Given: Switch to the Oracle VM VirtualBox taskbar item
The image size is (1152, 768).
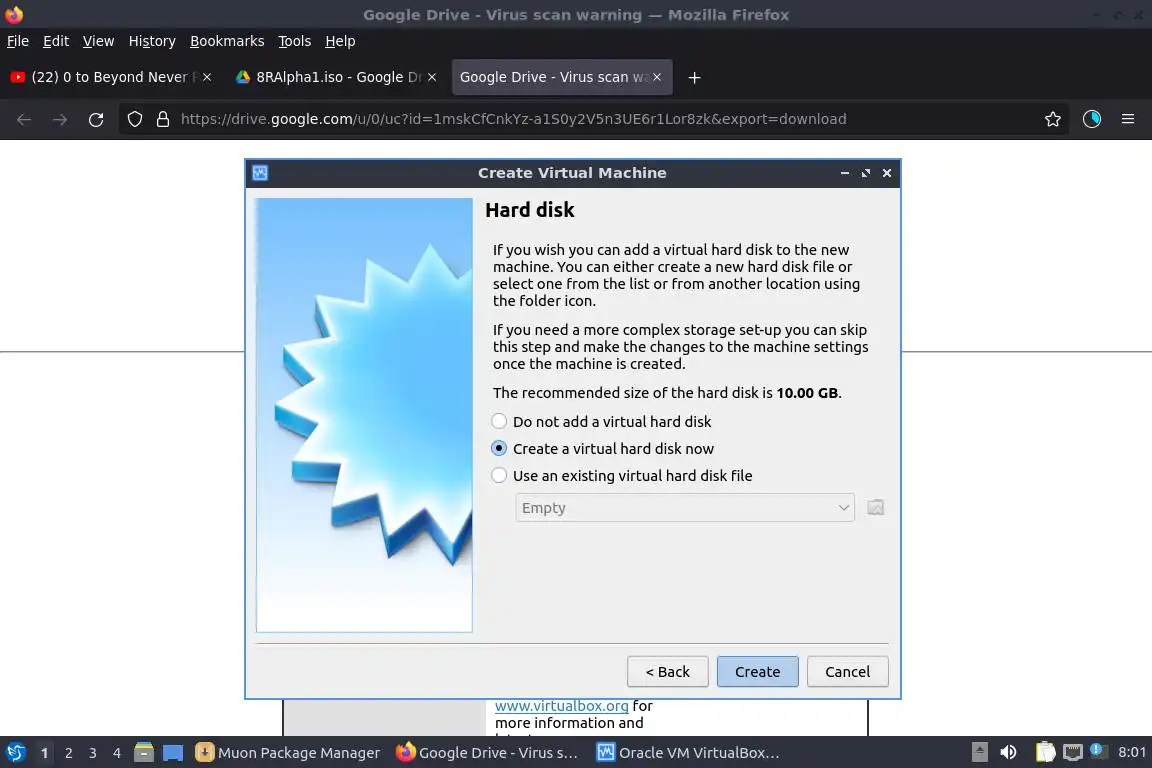Looking at the screenshot, I should pos(688,753).
